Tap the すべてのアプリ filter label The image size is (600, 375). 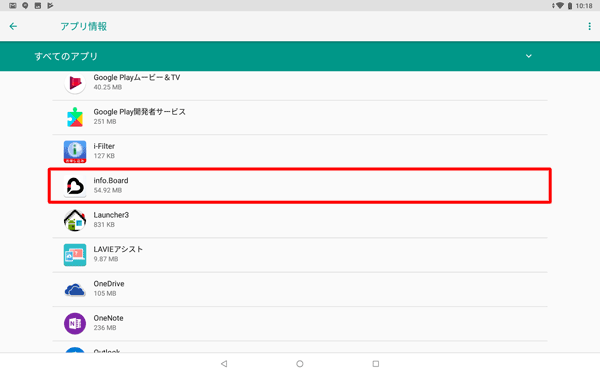pos(66,56)
